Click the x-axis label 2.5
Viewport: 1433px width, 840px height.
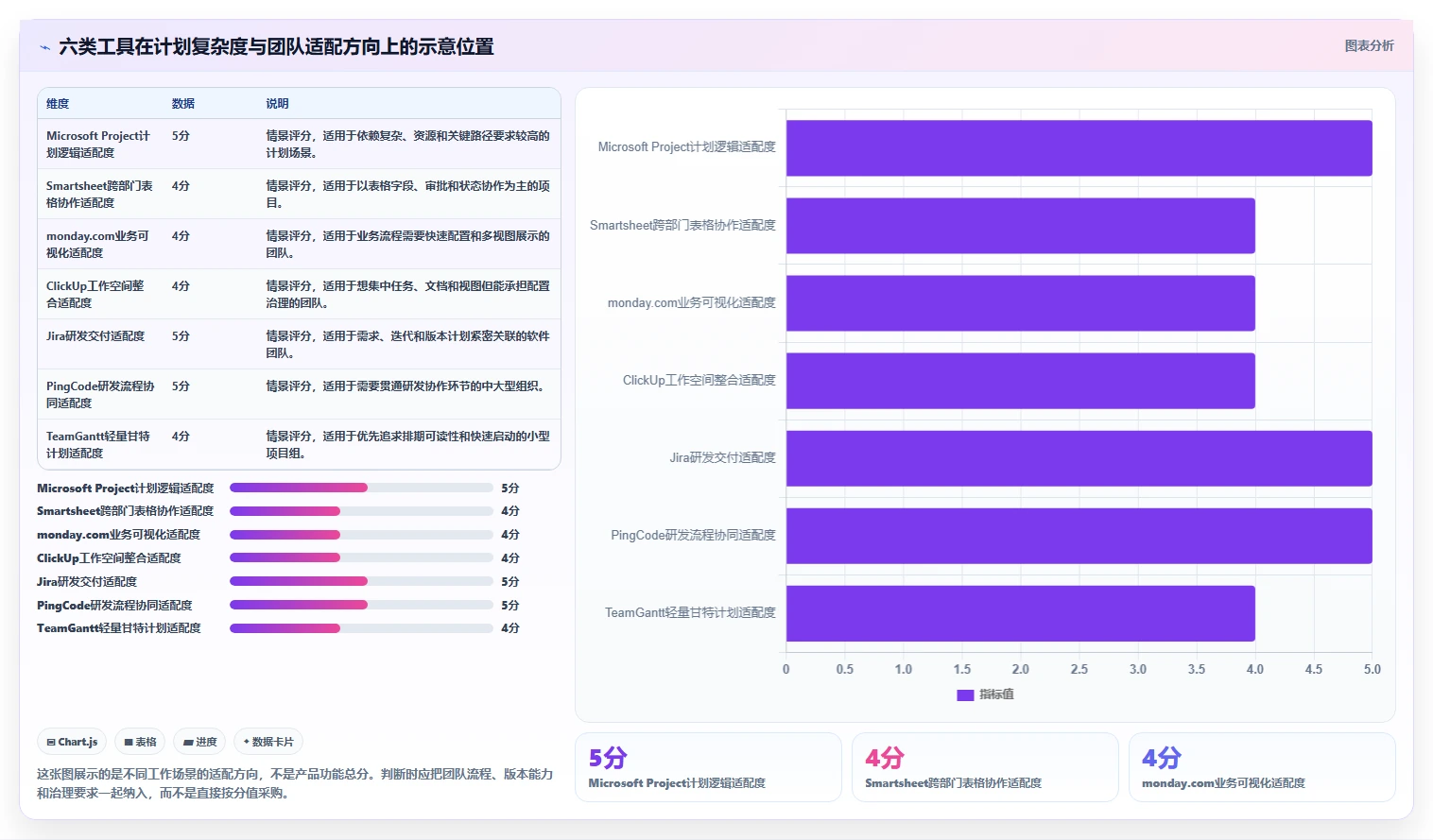(x=1079, y=669)
